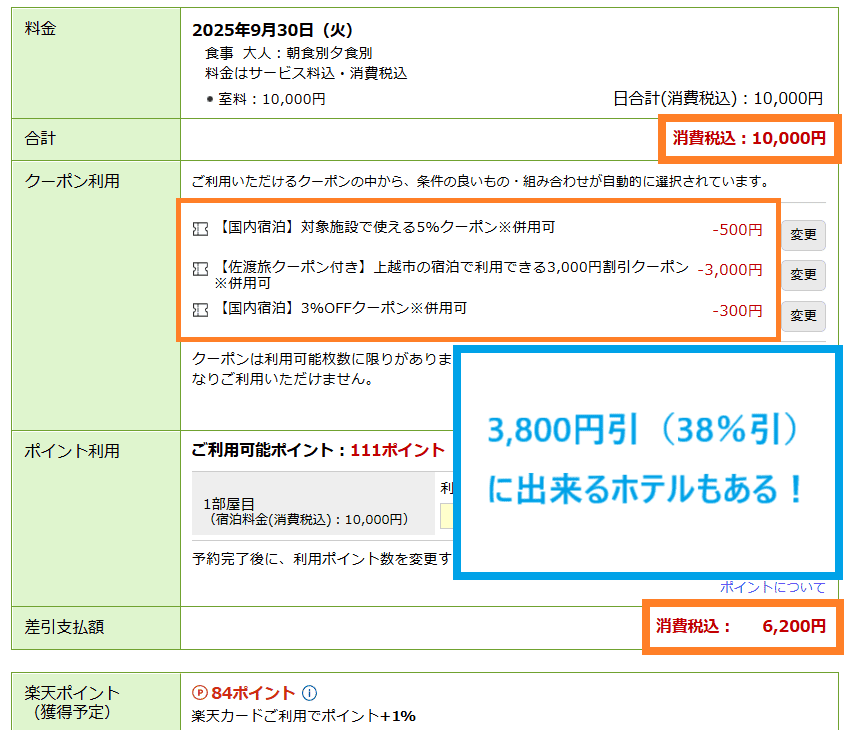The width and height of the screenshot is (857, 730).
Task: Open the info icon next to 84ポイント
Action: coord(309,693)
